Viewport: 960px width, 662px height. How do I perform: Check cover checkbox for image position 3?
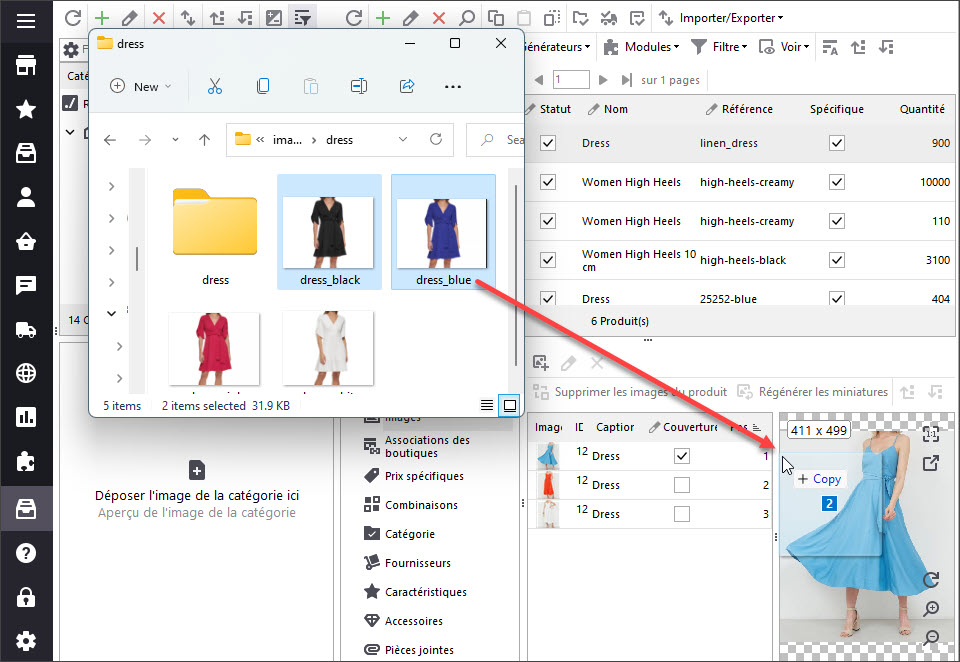(681, 514)
